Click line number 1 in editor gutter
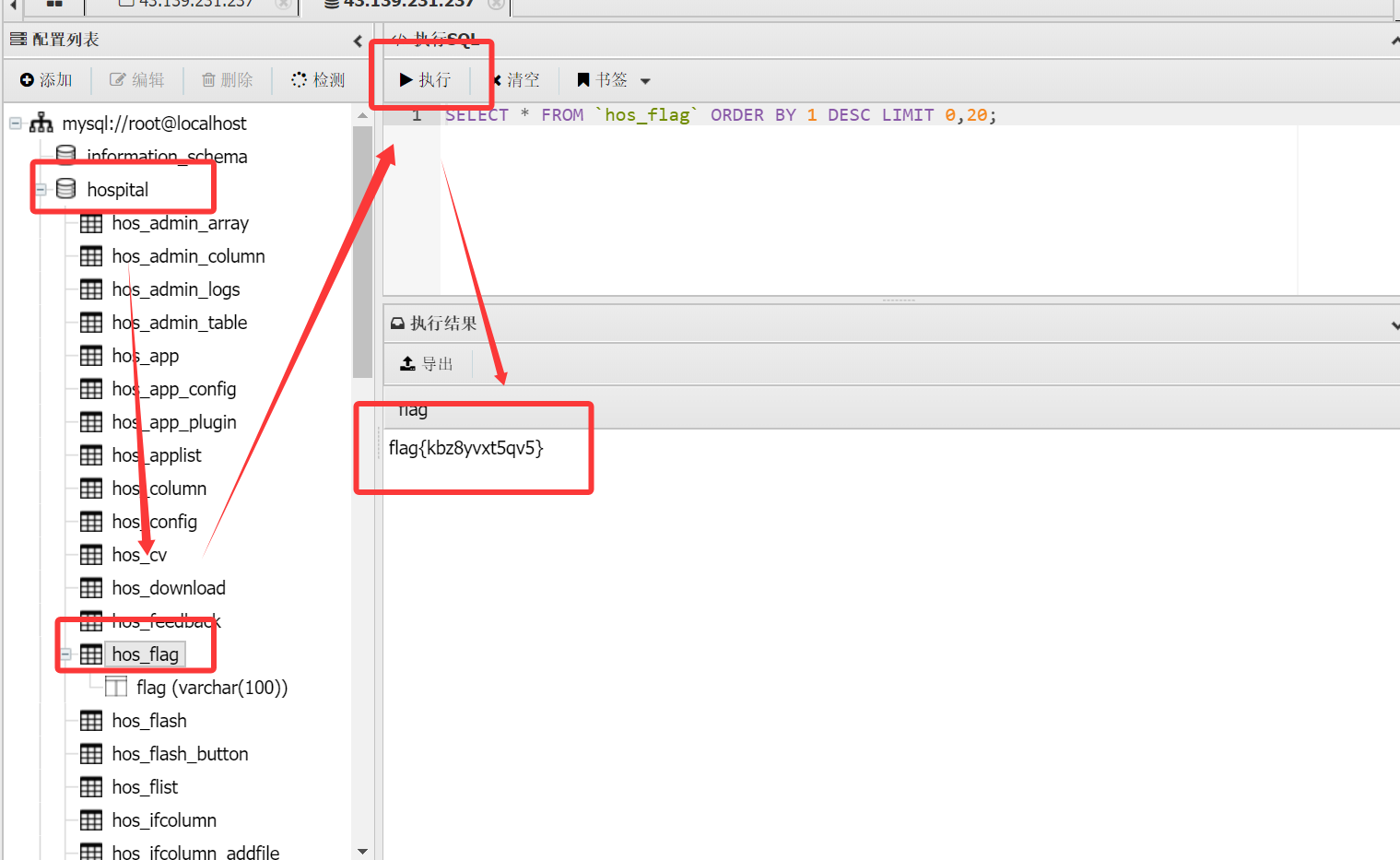 tap(417, 115)
